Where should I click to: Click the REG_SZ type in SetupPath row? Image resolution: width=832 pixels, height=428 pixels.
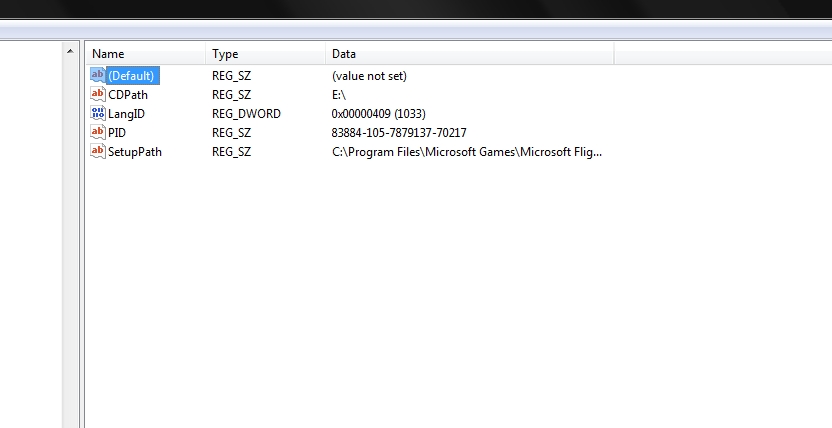point(231,152)
